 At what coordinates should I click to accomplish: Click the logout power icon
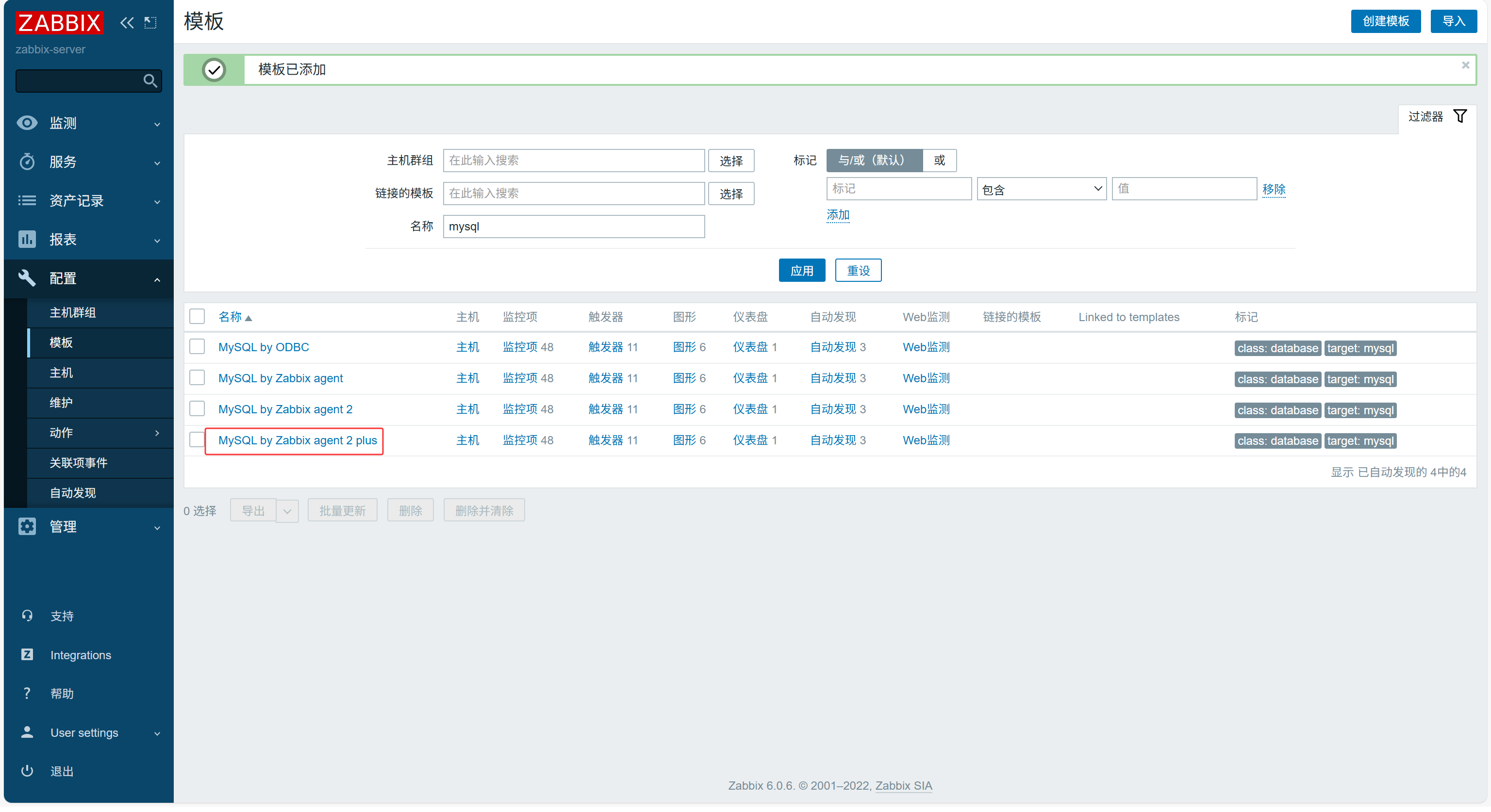(x=27, y=771)
